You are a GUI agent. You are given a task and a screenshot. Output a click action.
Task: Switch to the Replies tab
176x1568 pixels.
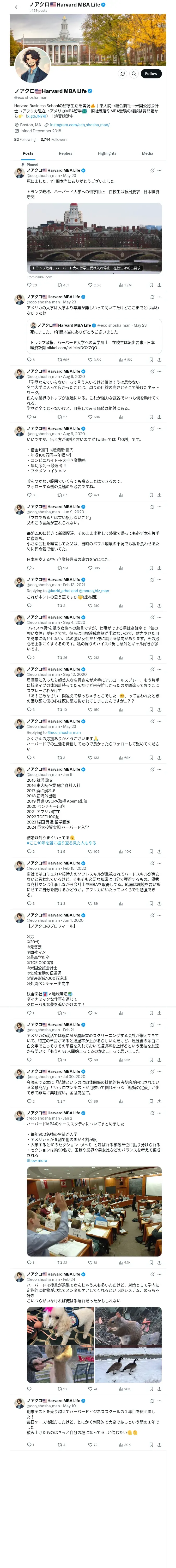point(65,153)
